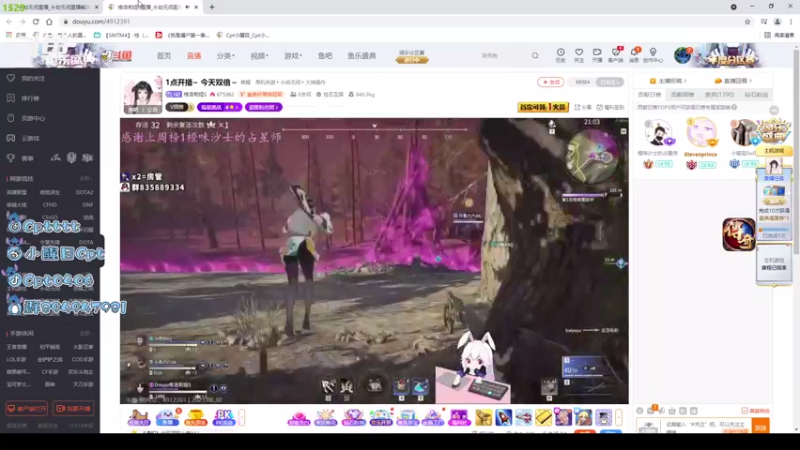The height and width of the screenshot is (450, 800).
Task: Expand 网游竞技 full list via 全部
Action: [x=86, y=179]
